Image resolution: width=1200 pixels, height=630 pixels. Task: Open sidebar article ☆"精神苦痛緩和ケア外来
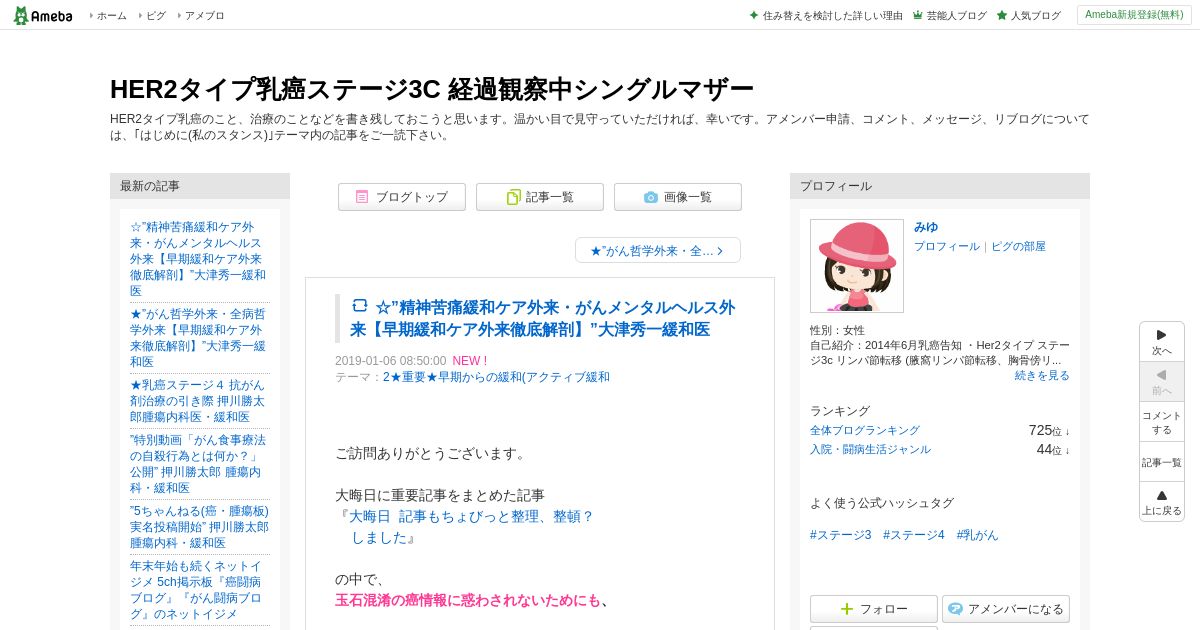pos(198,259)
